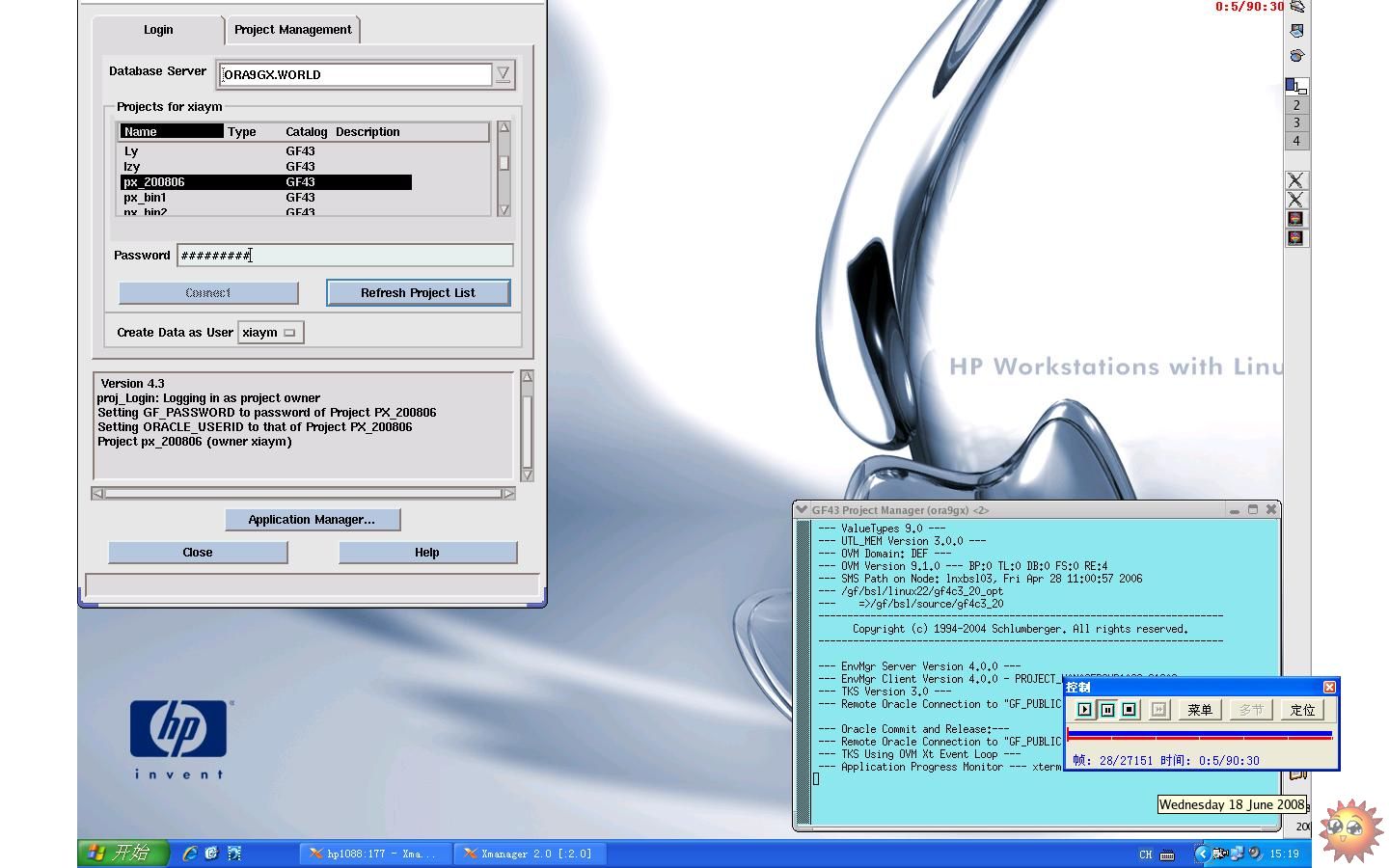Click the Connect button
Image resolution: width=1389 pixels, height=868 pixels.
click(x=208, y=293)
